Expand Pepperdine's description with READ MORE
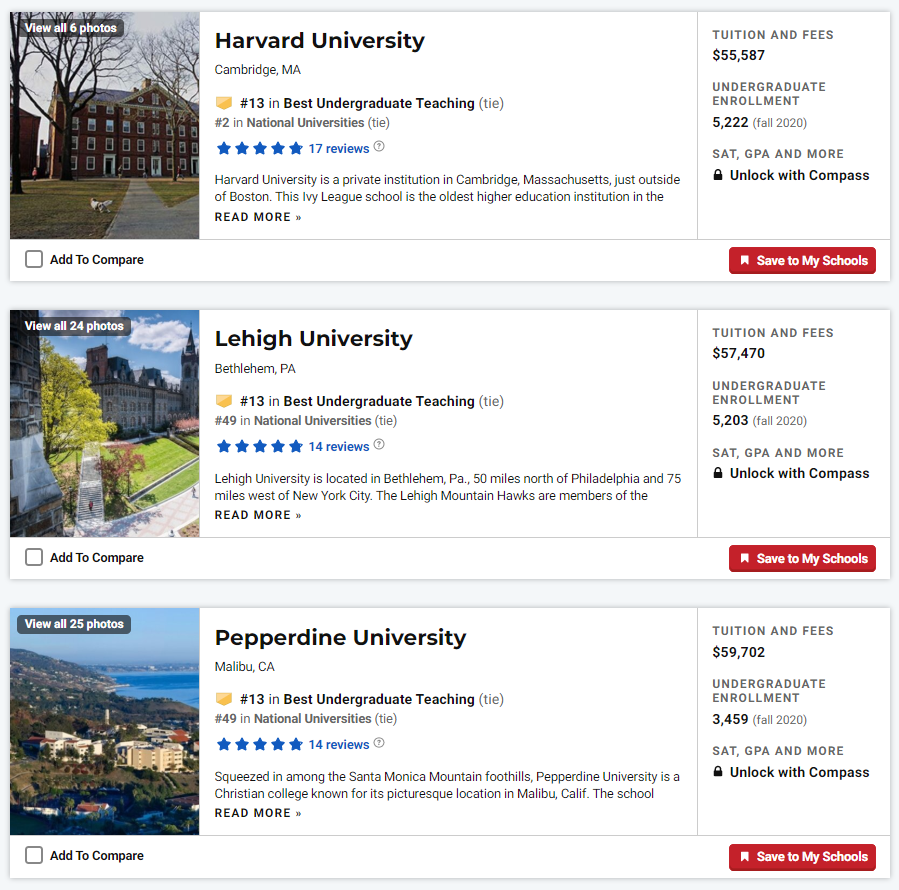Viewport: 899px width, 890px height. pyautogui.click(x=258, y=813)
